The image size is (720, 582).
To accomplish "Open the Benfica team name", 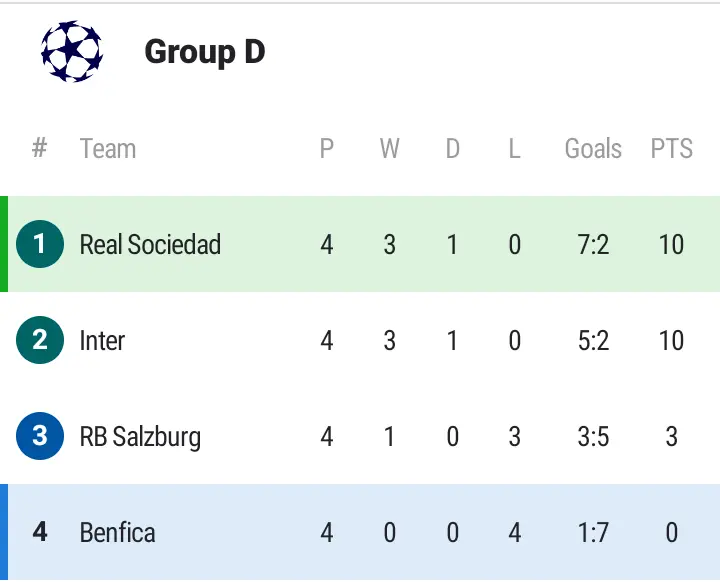I will 117,532.
